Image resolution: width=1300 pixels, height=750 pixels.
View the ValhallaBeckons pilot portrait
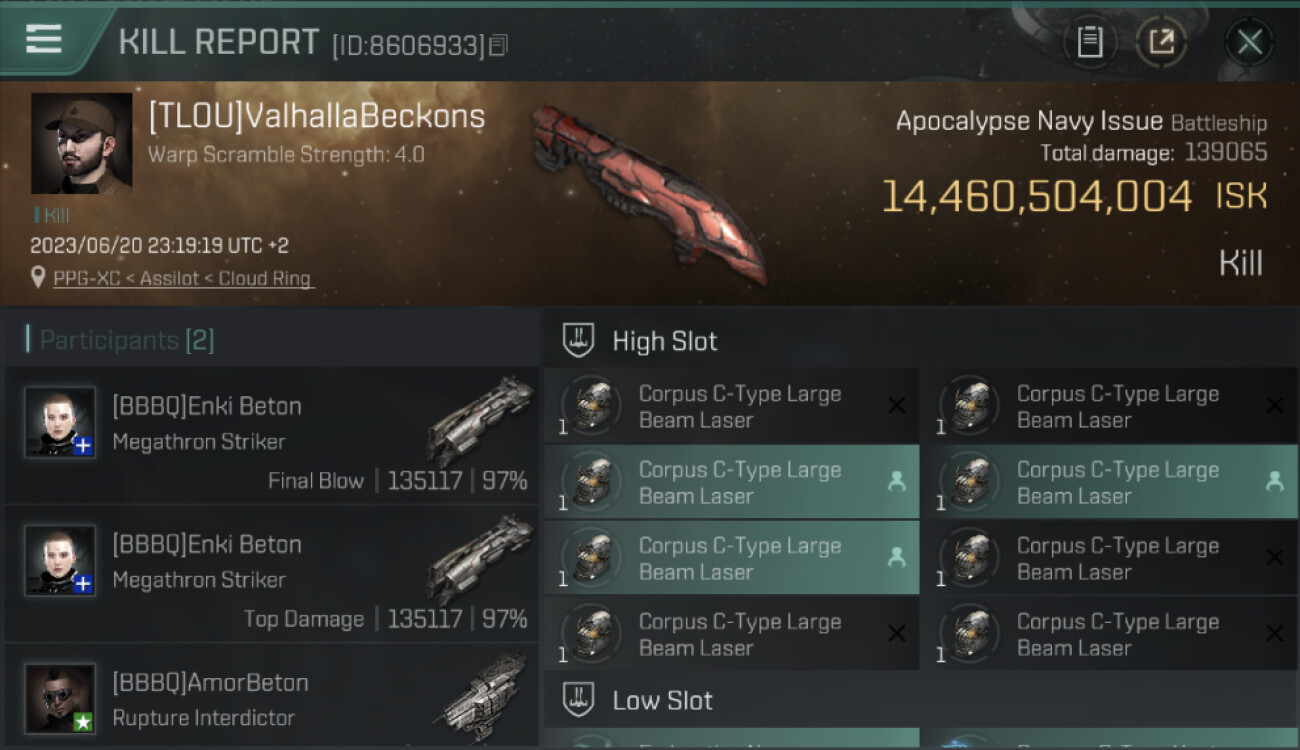[82, 143]
